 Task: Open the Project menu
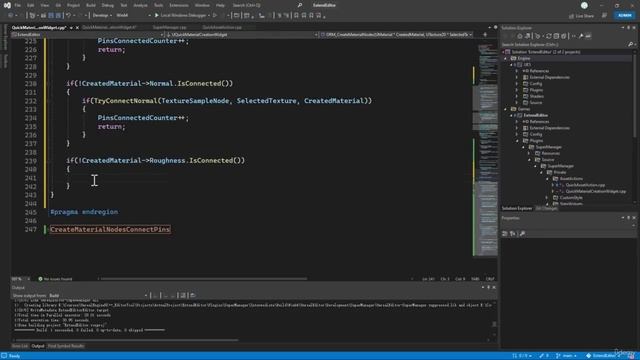[73, 5]
